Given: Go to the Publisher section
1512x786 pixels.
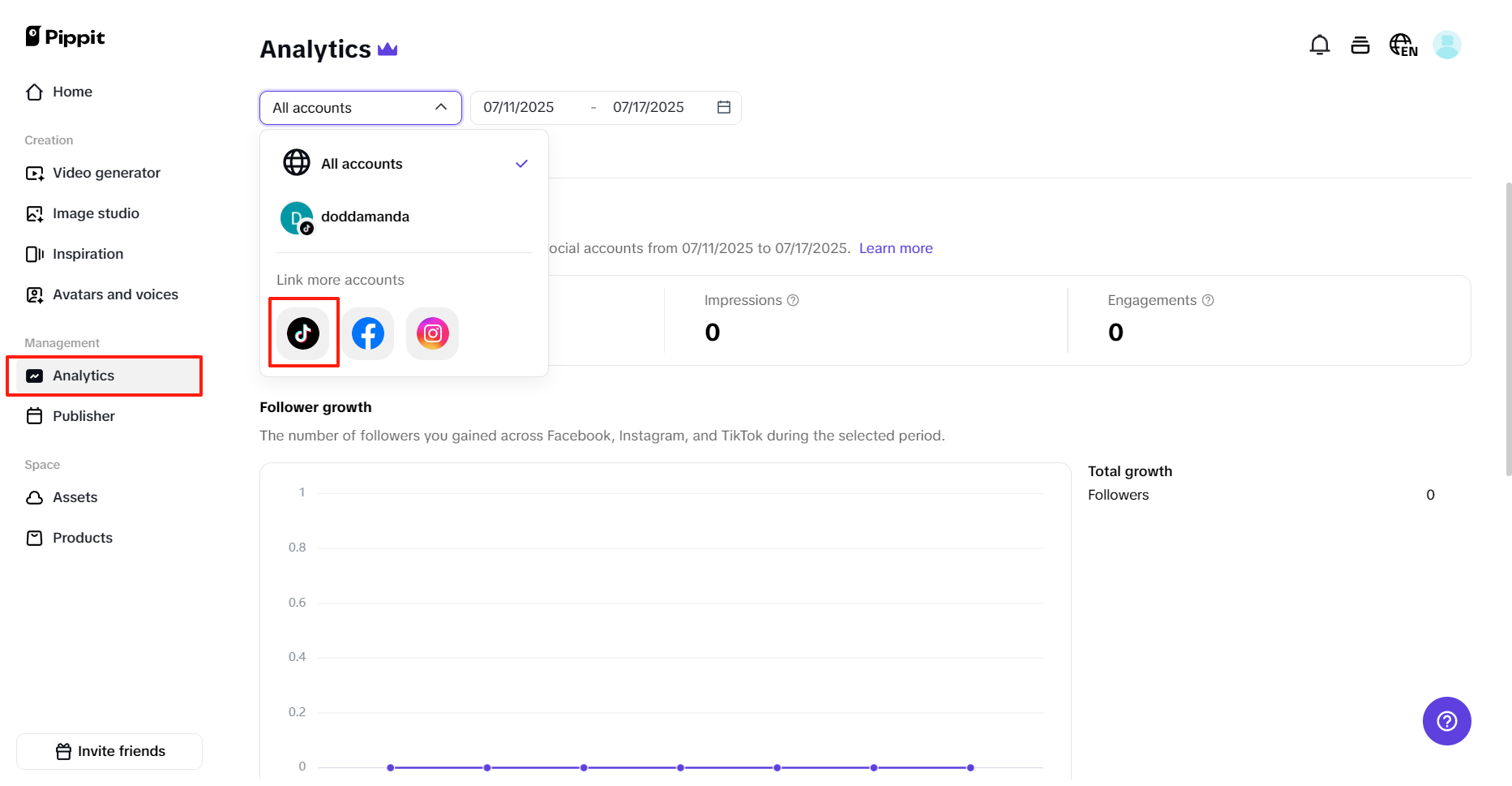Looking at the screenshot, I should [x=84, y=416].
